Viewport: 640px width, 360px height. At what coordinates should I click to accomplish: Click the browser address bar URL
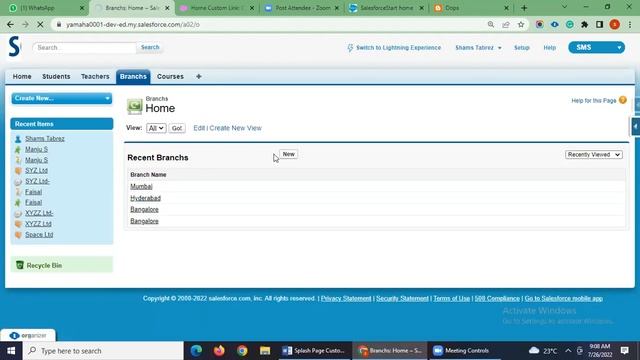[x=133, y=24]
